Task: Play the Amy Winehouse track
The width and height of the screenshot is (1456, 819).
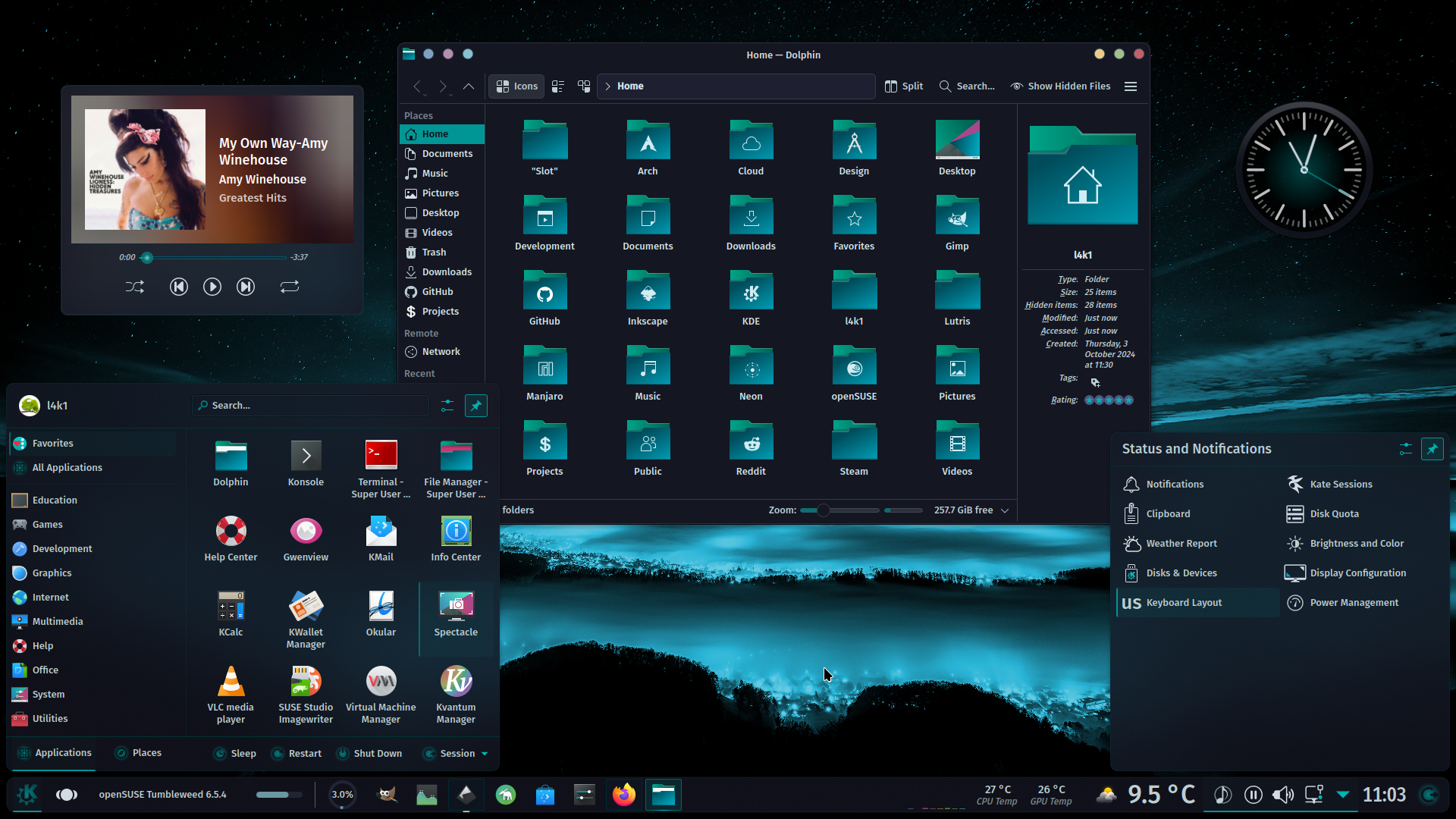Action: coord(212,287)
